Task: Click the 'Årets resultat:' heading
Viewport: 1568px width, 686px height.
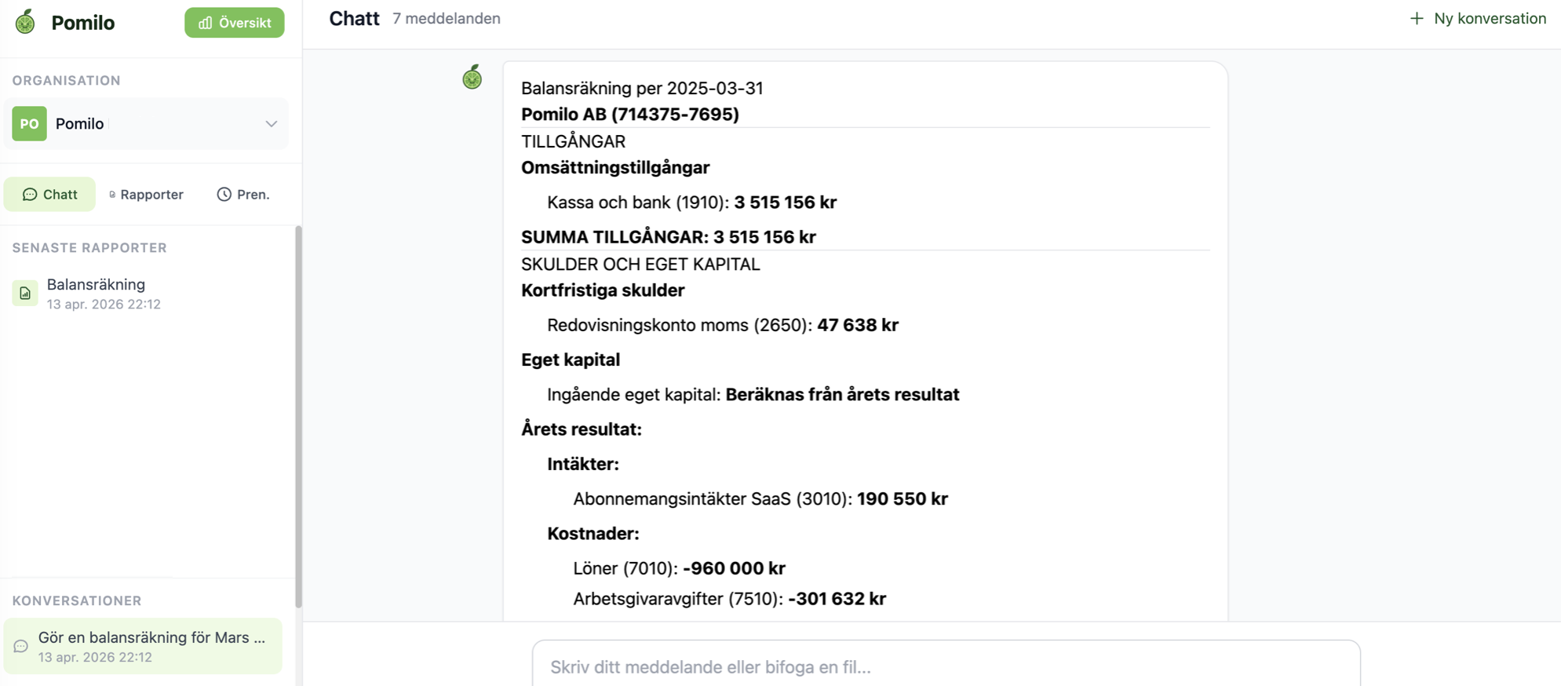Action: coord(582,429)
